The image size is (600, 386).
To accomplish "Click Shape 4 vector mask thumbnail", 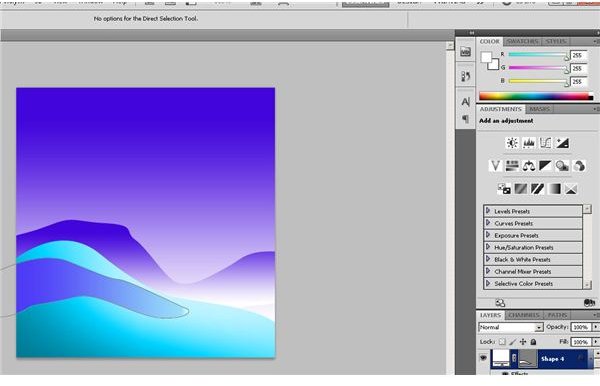I will coord(527,358).
